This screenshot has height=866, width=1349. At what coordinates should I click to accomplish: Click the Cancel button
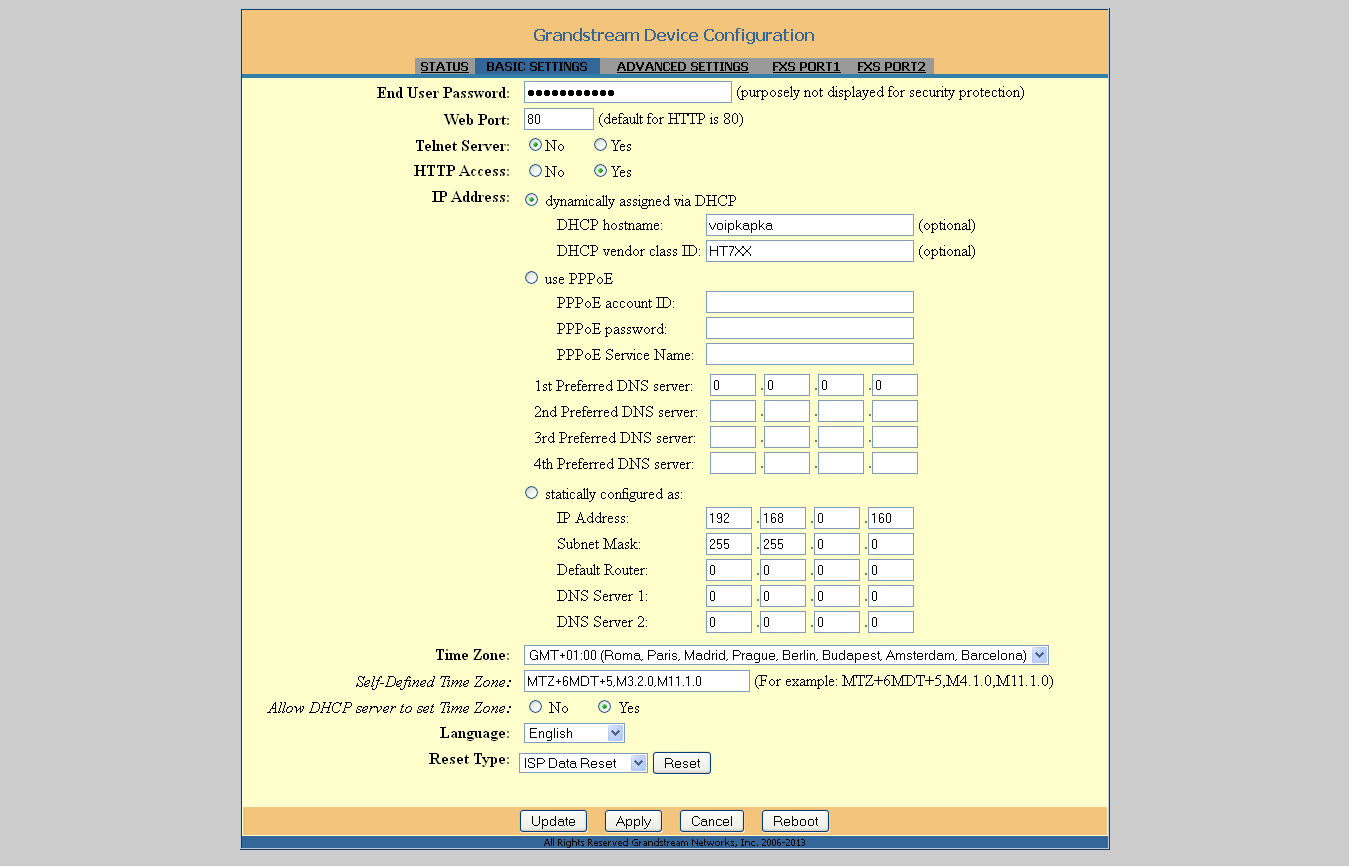(x=712, y=821)
